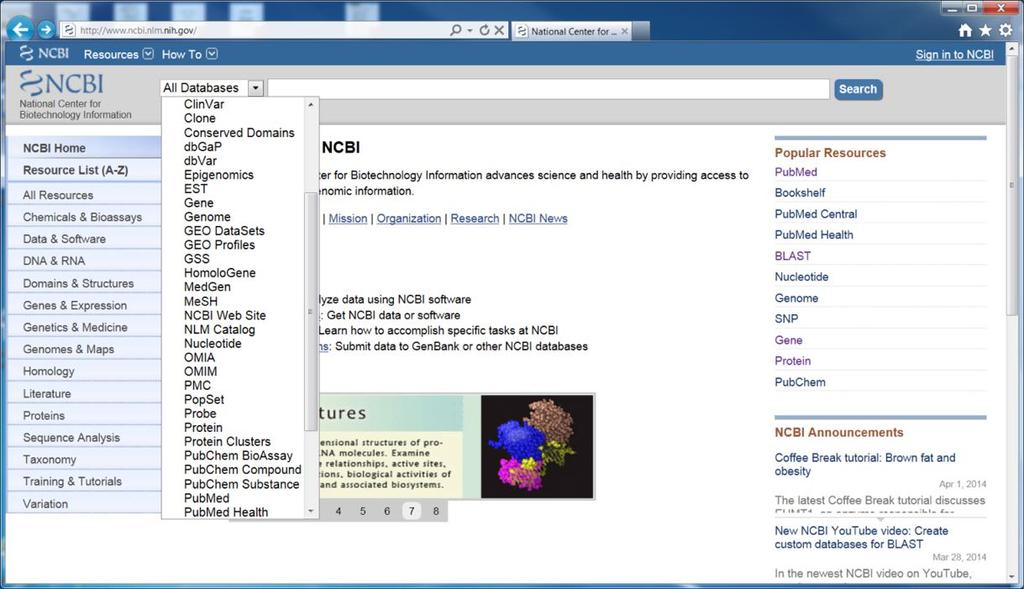
Task: Open Resource List (A-Z) in the sidebar
Action: (x=84, y=170)
